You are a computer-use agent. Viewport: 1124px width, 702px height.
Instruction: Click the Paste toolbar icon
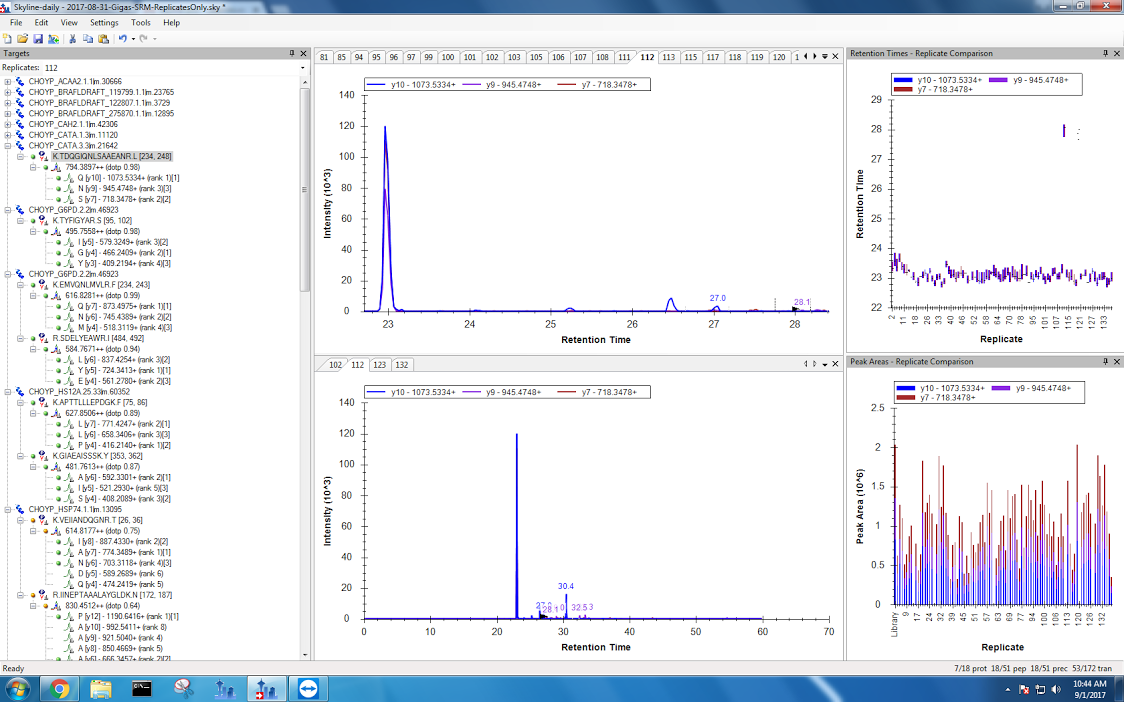click(103, 39)
